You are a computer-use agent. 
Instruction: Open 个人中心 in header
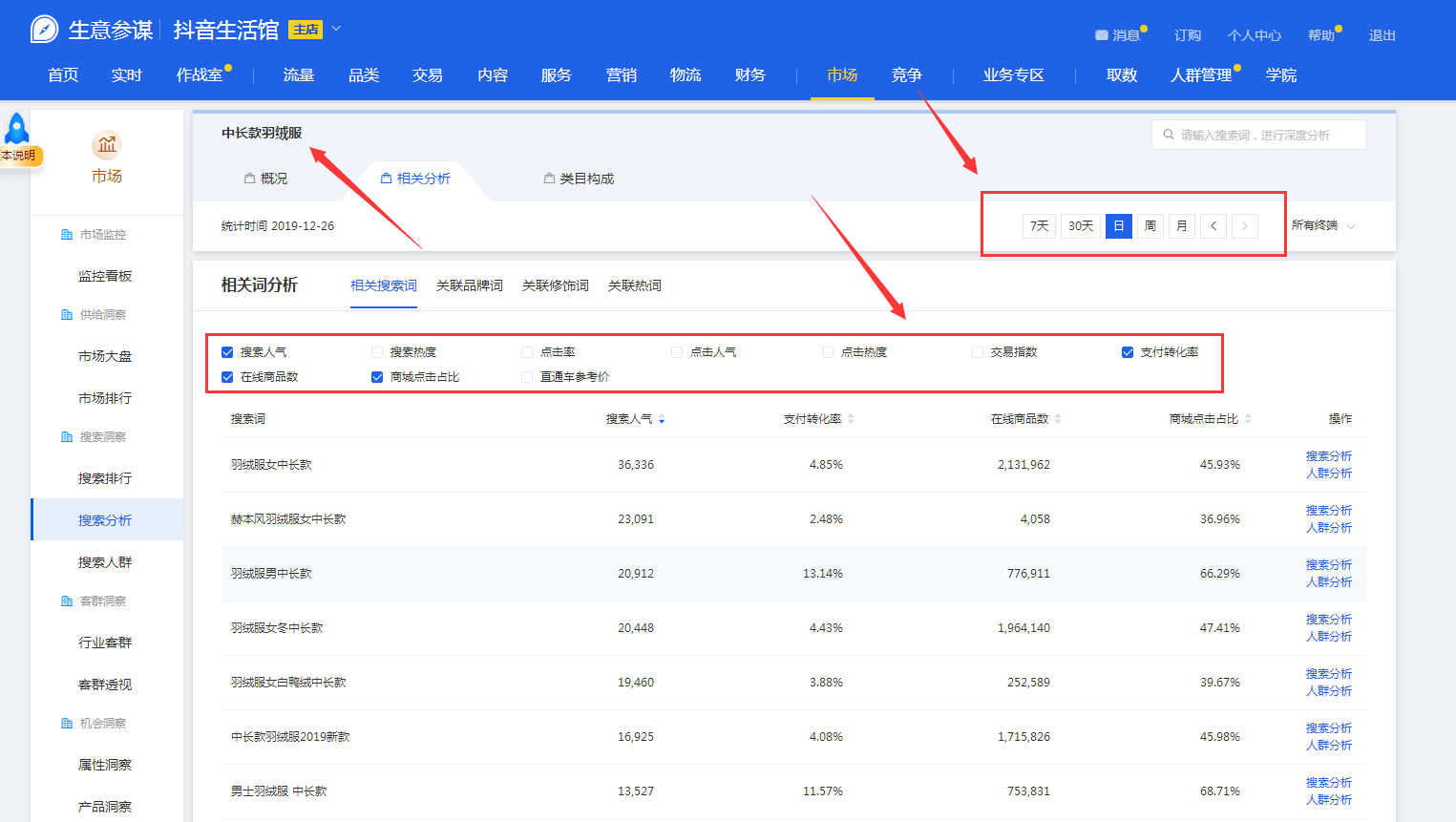[1255, 35]
